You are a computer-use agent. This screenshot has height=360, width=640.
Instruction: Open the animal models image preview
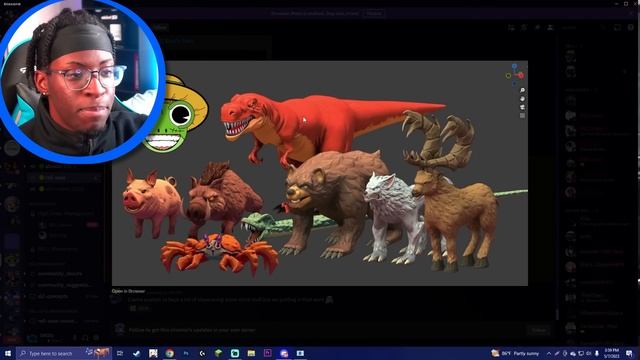point(320,173)
